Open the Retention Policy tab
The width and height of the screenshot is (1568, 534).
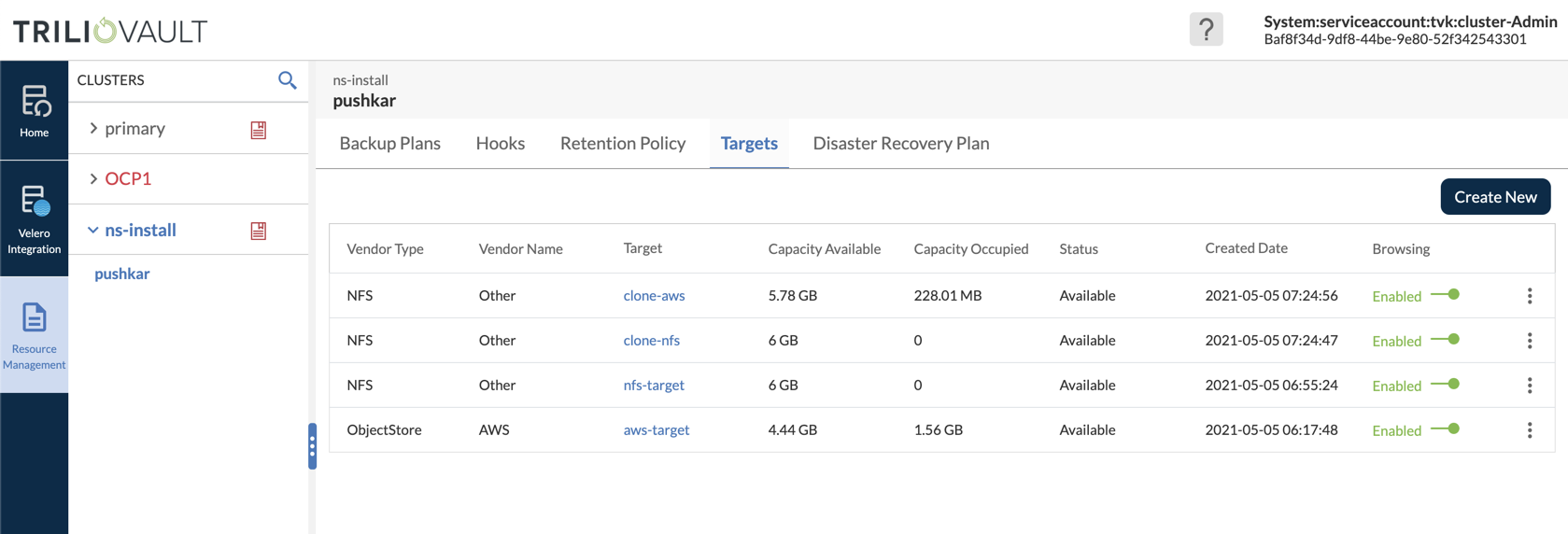623,144
